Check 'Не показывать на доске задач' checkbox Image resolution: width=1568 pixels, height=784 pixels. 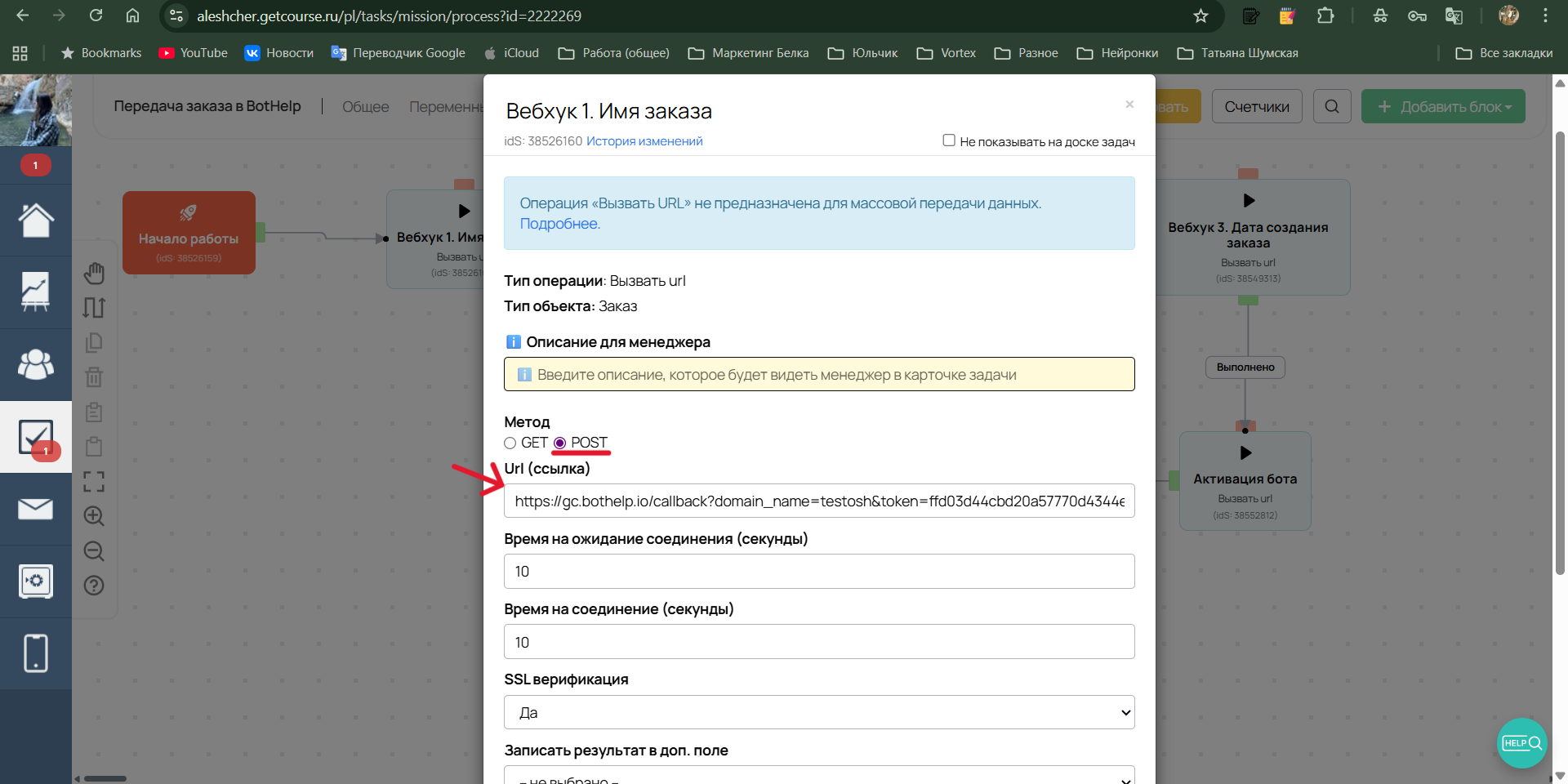[949, 140]
